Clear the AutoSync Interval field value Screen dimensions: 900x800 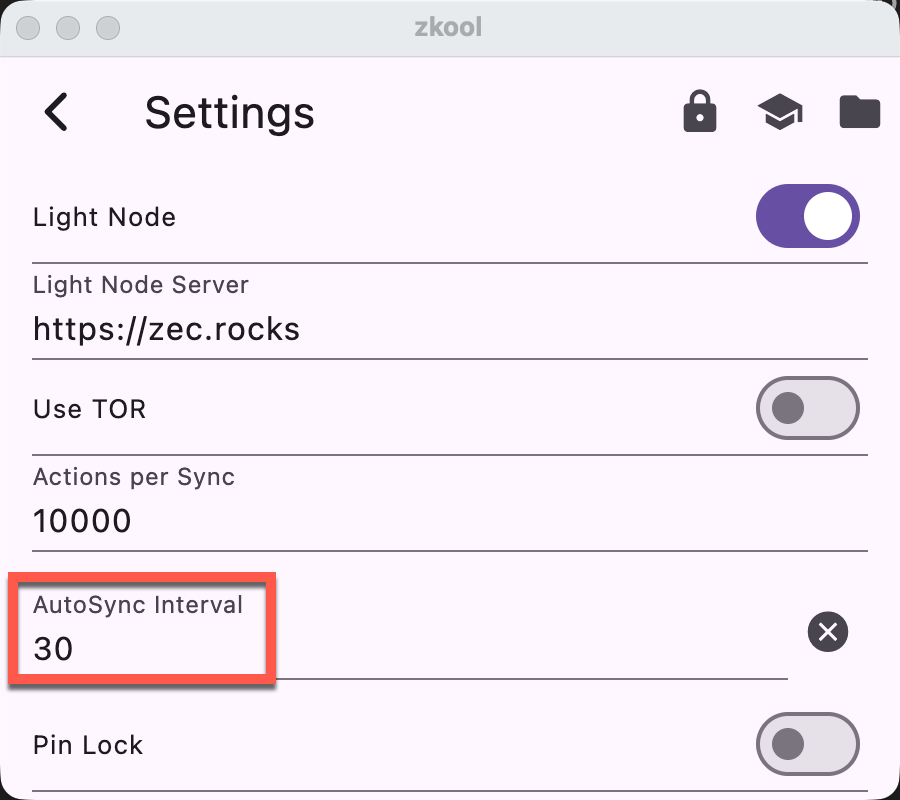(827, 631)
